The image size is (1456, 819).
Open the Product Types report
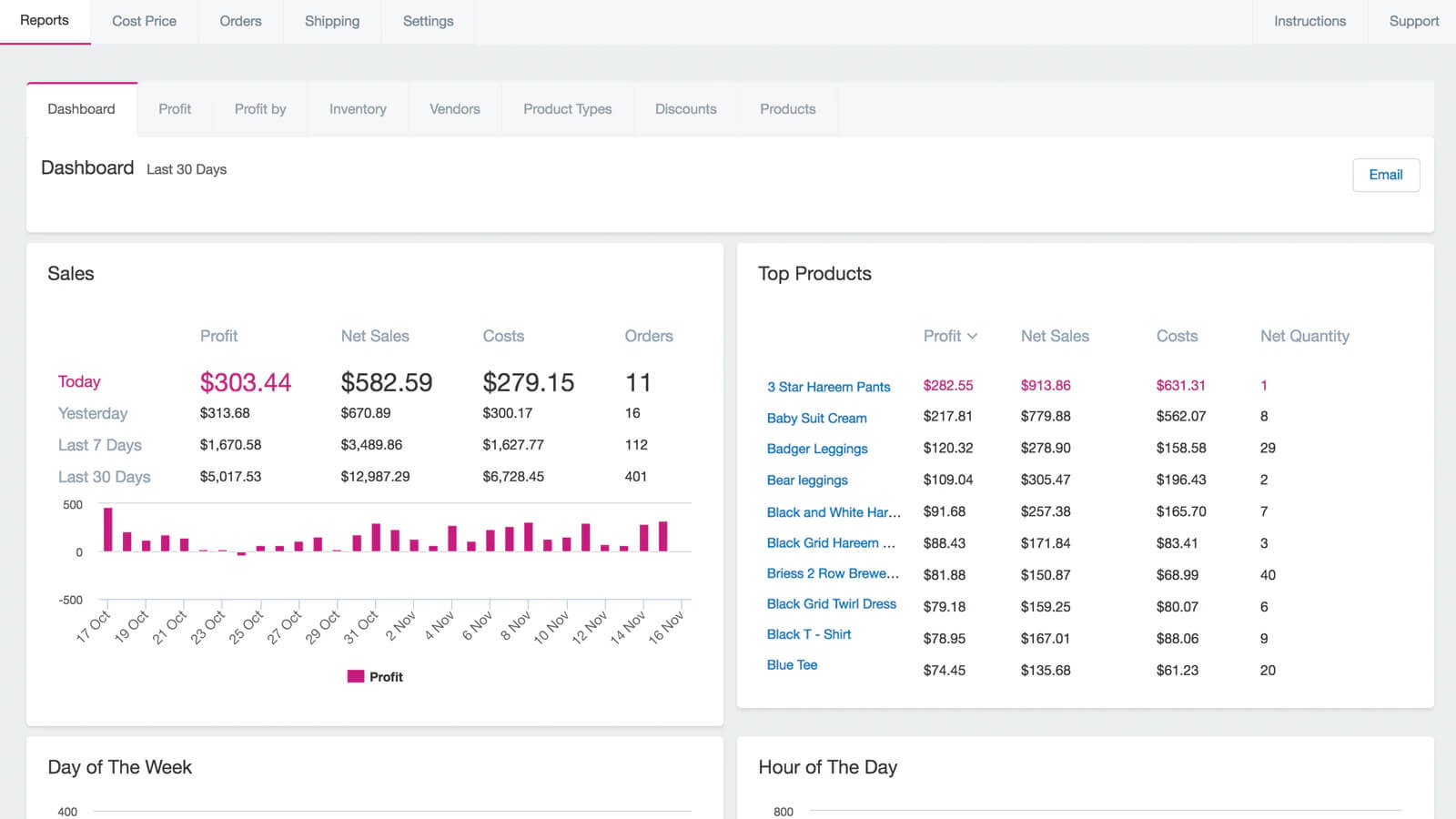point(567,108)
